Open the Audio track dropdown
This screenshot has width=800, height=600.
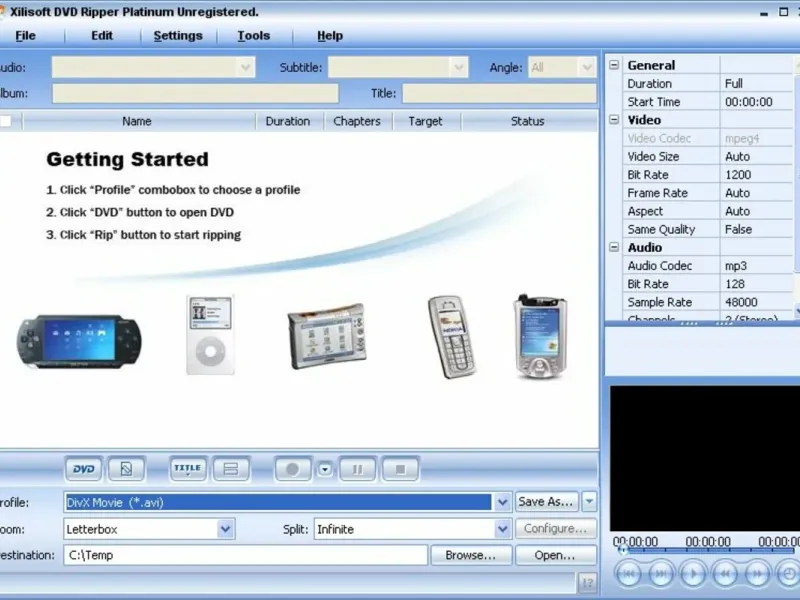pyautogui.click(x=245, y=67)
